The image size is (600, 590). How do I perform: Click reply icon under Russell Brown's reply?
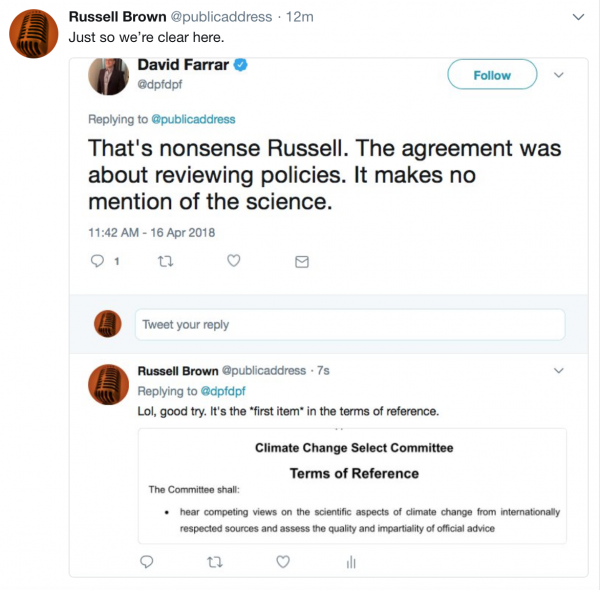click(x=146, y=561)
